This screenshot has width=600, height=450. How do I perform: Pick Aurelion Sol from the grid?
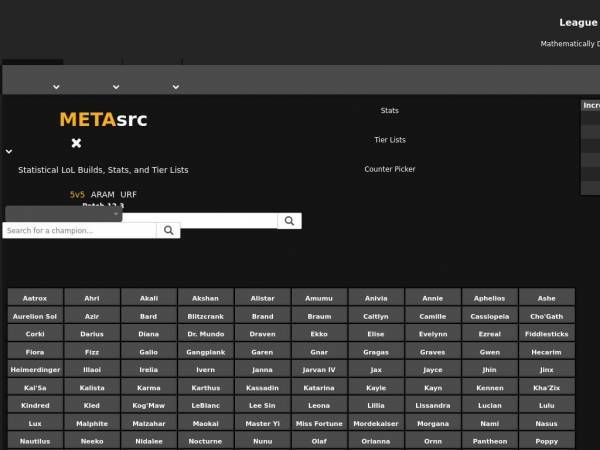click(35, 316)
